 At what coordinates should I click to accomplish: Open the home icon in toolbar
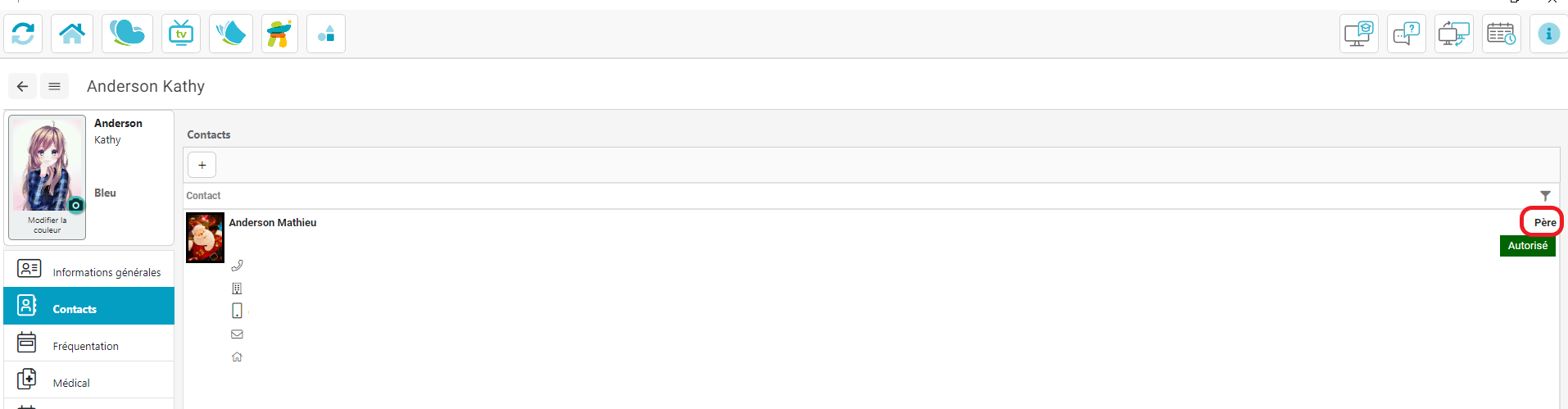point(72,34)
